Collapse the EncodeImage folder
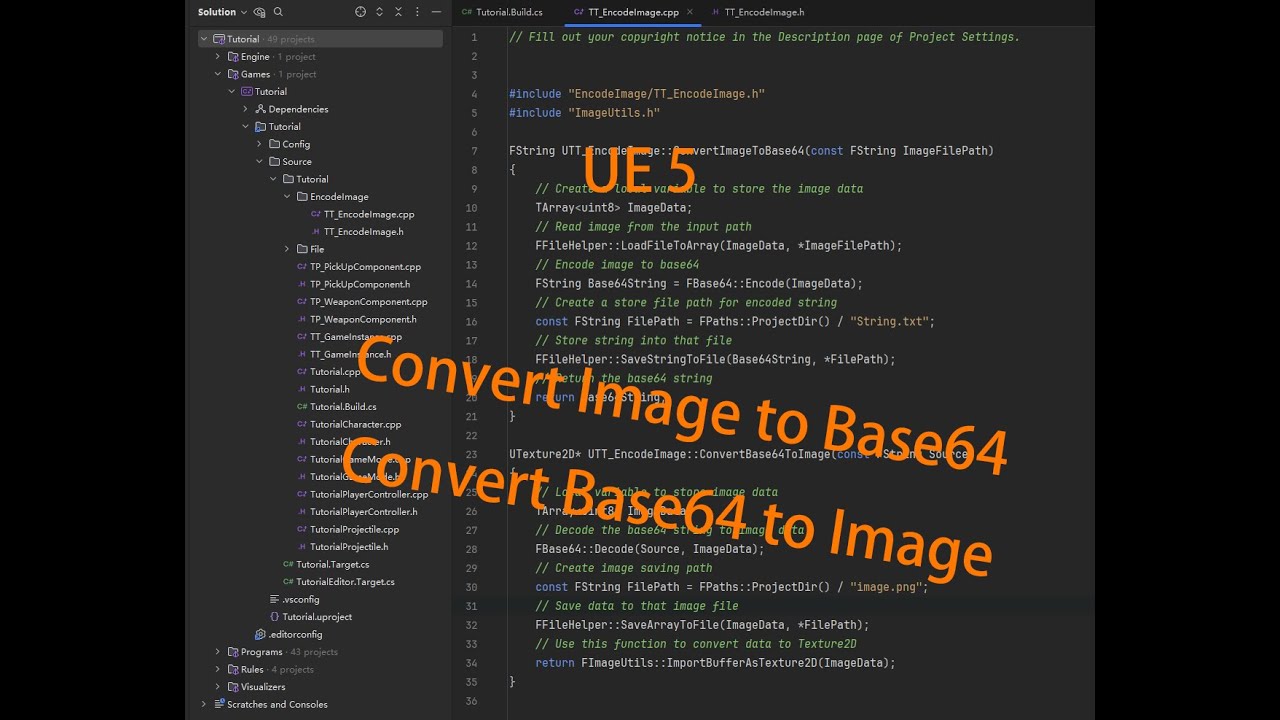Viewport: 1280px width, 720px height. (287, 197)
